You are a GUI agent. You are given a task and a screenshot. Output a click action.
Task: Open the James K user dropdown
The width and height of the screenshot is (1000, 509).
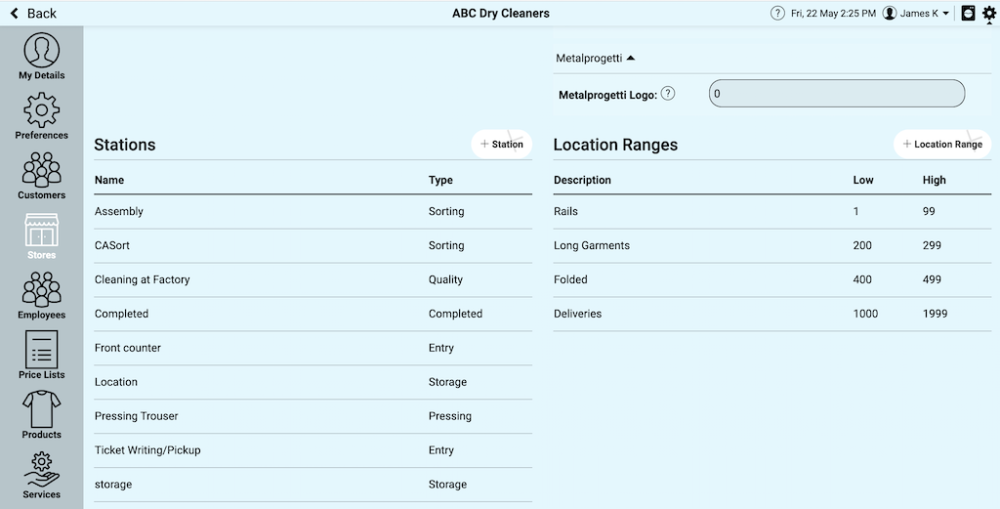click(916, 13)
